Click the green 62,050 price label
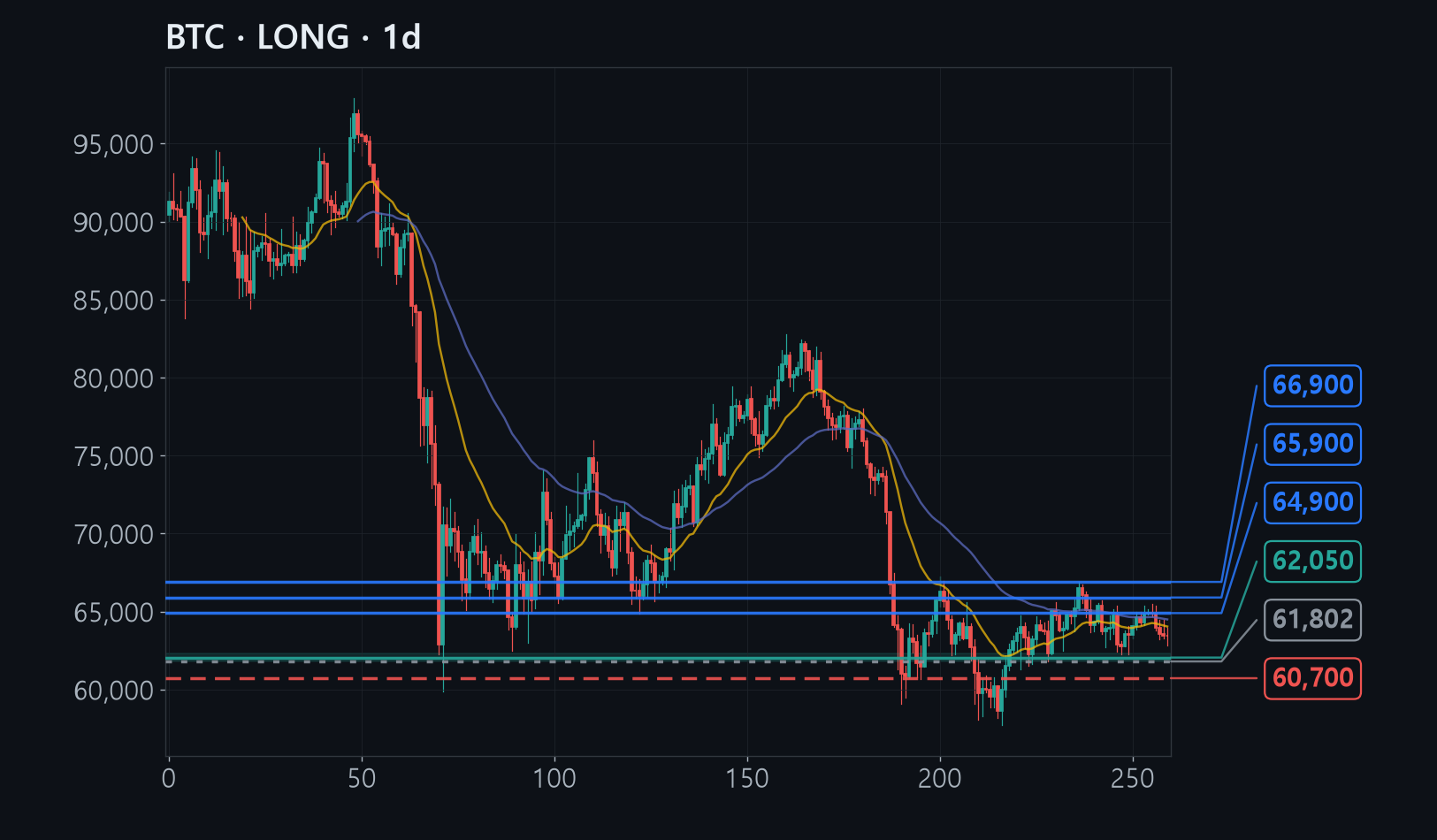Viewport: 1437px width, 840px height. [1312, 561]
